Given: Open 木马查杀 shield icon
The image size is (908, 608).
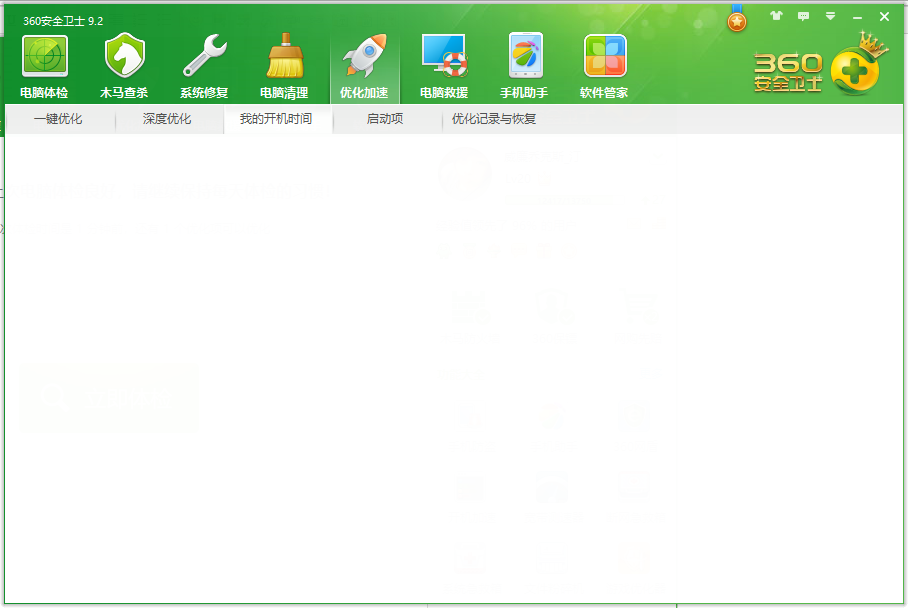Looking at the screenshot, I should 125,56.
